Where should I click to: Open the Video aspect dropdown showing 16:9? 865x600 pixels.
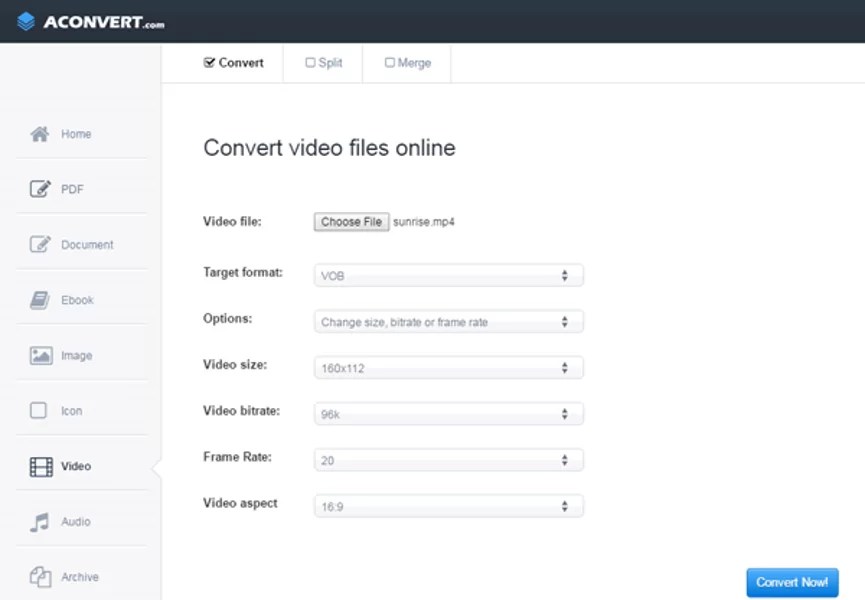447,505
